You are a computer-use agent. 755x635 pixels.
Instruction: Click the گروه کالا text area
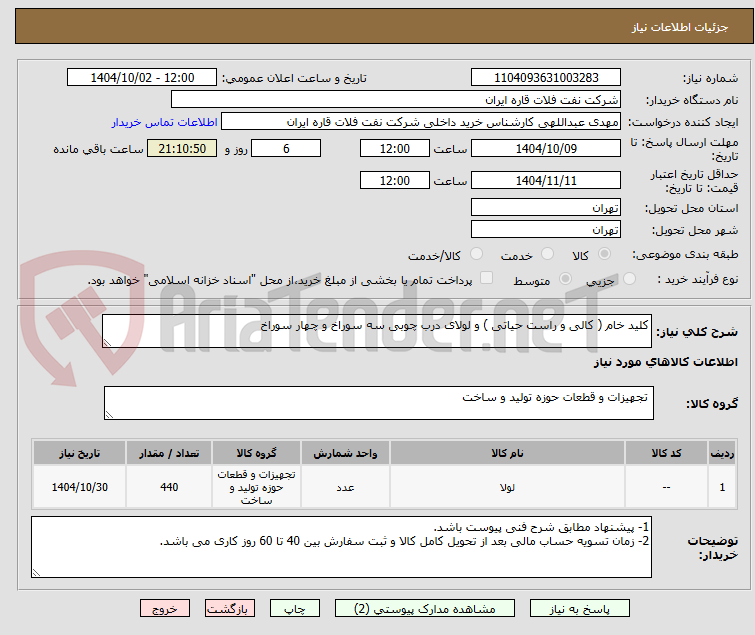click(x=378, y=403)
